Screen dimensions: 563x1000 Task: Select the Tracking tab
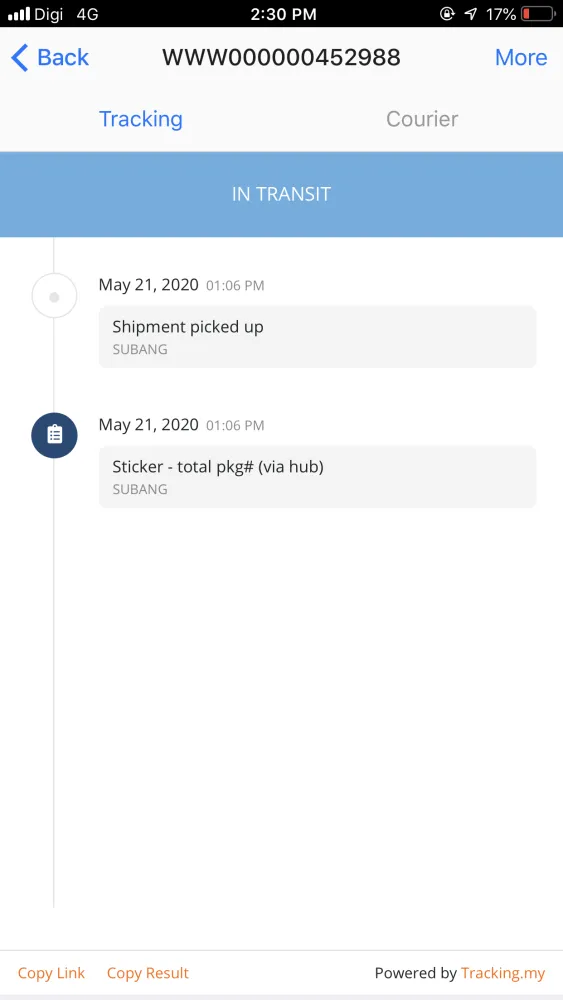141,119
